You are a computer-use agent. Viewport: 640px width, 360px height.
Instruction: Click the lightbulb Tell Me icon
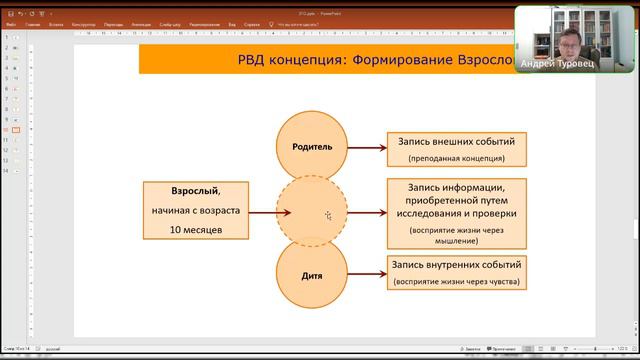point(271,24)
